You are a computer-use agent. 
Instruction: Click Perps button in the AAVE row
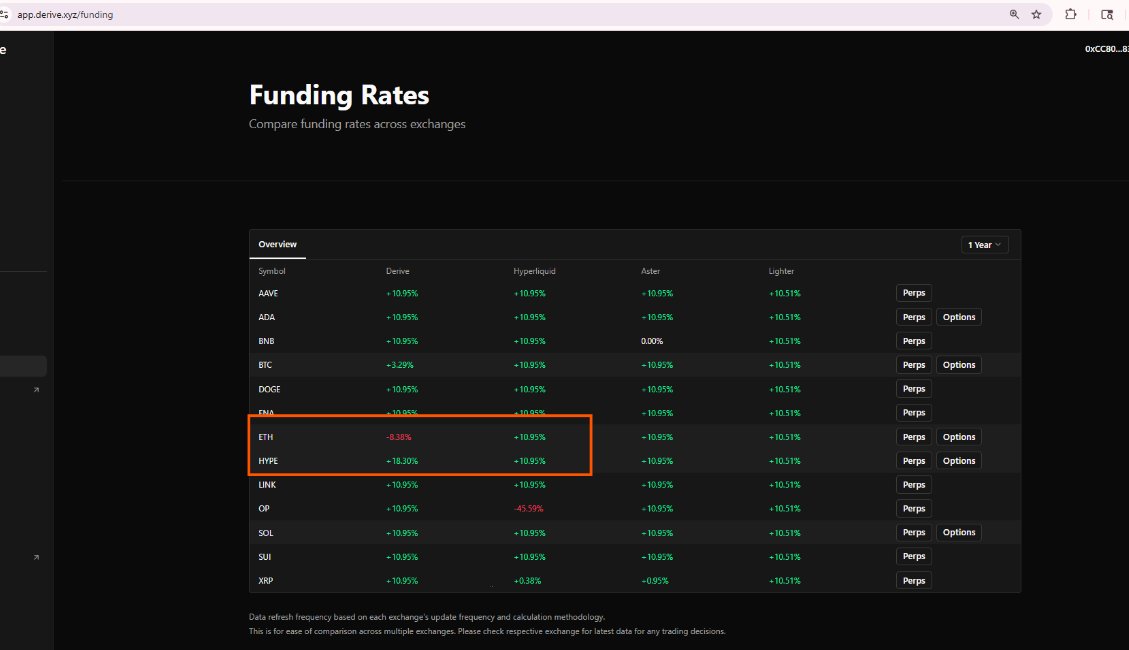[914, 293]
